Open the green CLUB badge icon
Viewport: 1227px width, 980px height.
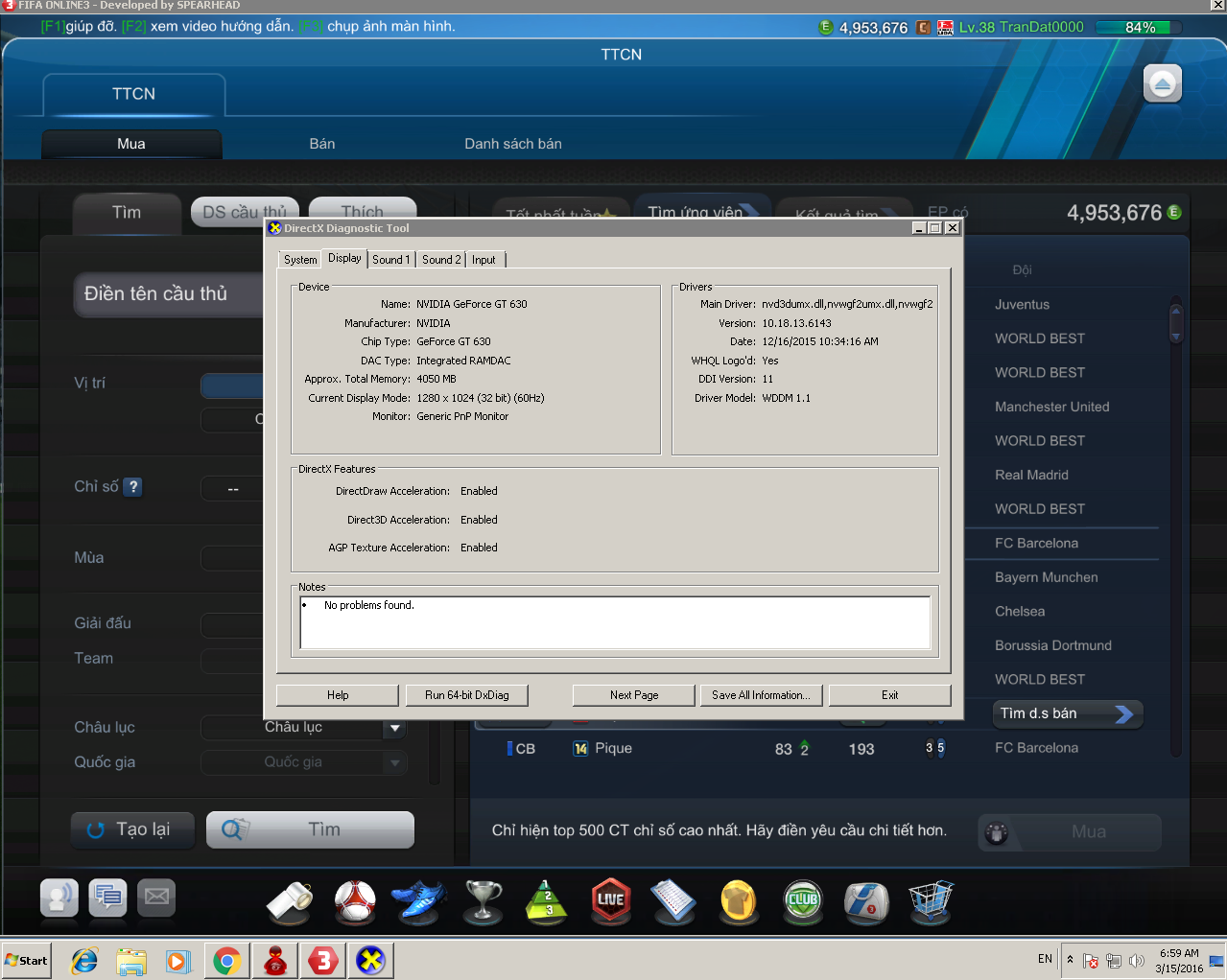[x=803, y=899]
